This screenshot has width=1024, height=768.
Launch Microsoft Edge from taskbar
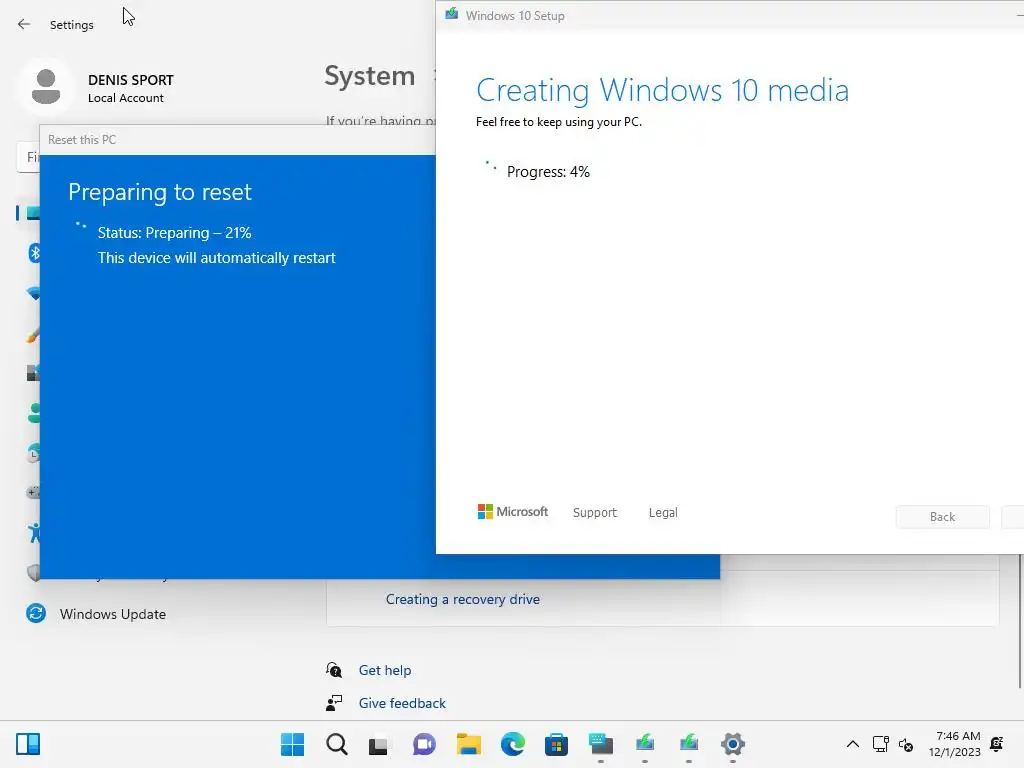(513, 744)
